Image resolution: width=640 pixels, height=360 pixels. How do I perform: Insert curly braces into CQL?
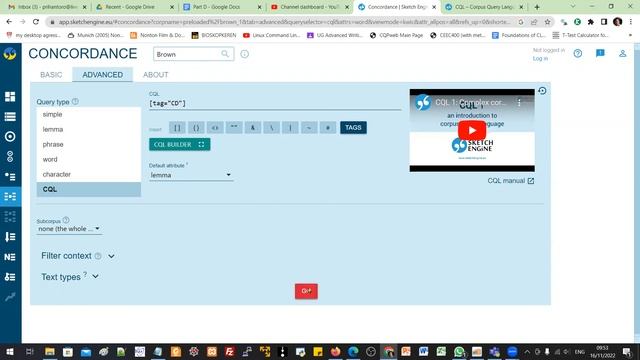(196, 128)
